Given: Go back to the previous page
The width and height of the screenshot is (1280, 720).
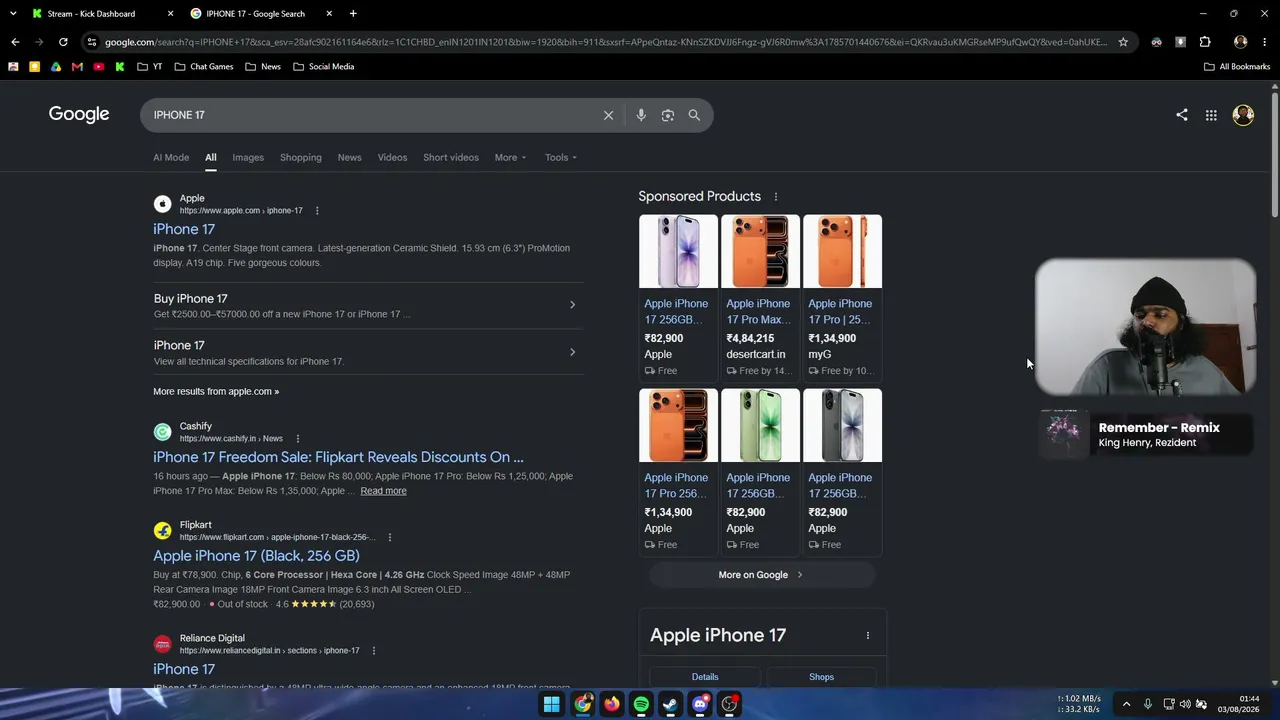Looking at the screenshot, I should 15,42.
